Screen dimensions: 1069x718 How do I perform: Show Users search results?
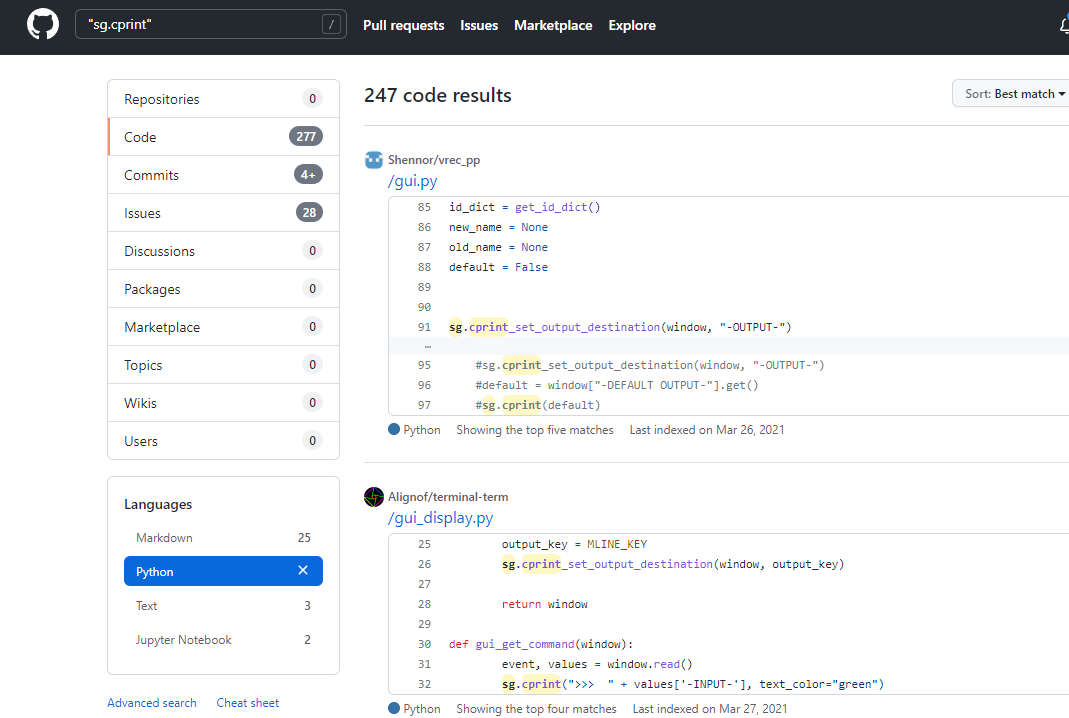[224, 441]
